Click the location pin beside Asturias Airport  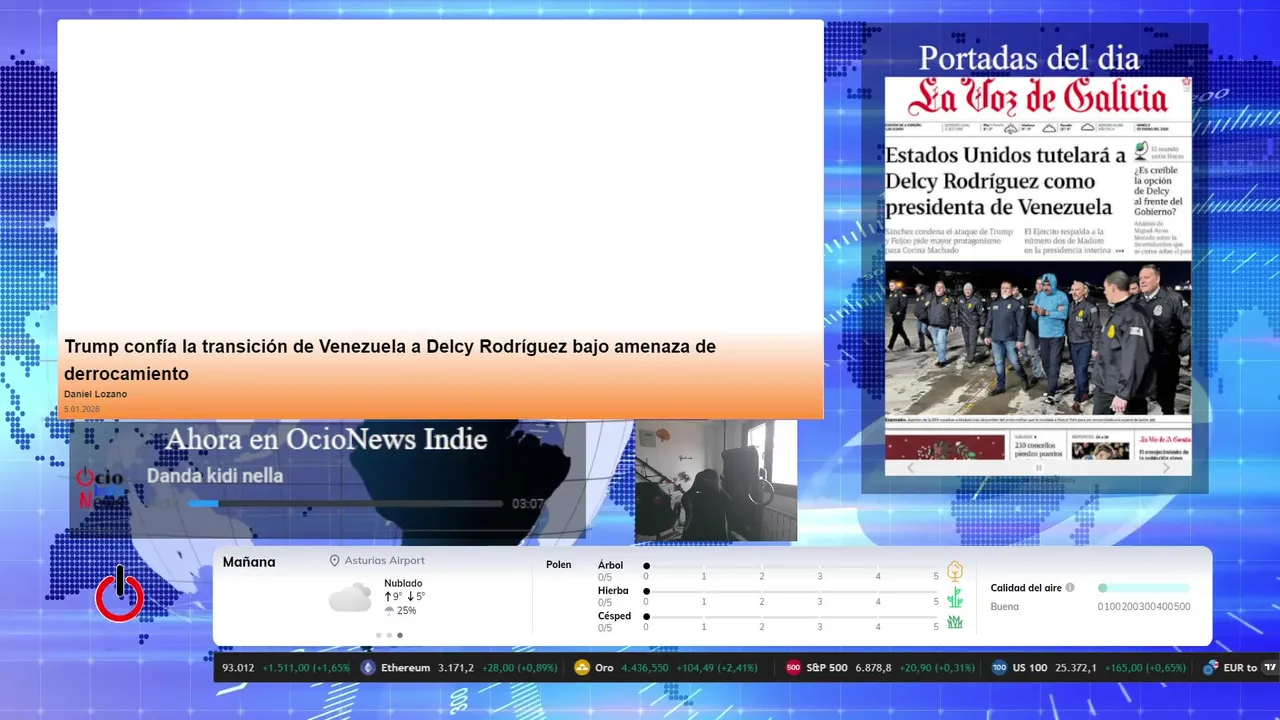[x=335, y=561]
